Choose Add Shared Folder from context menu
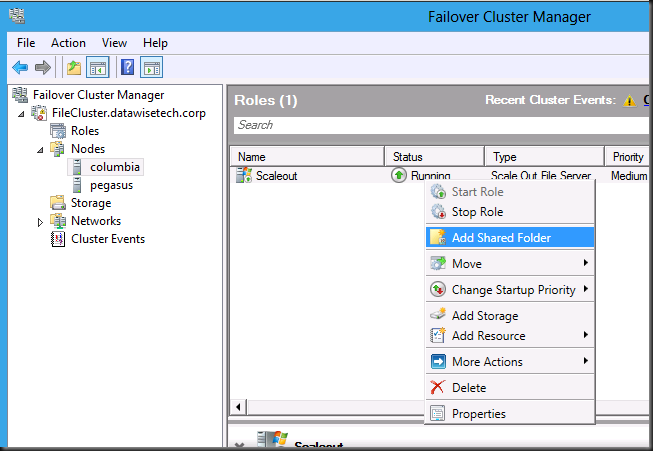Viewport: 653px width, 451px height. click(x=510, y=237)
